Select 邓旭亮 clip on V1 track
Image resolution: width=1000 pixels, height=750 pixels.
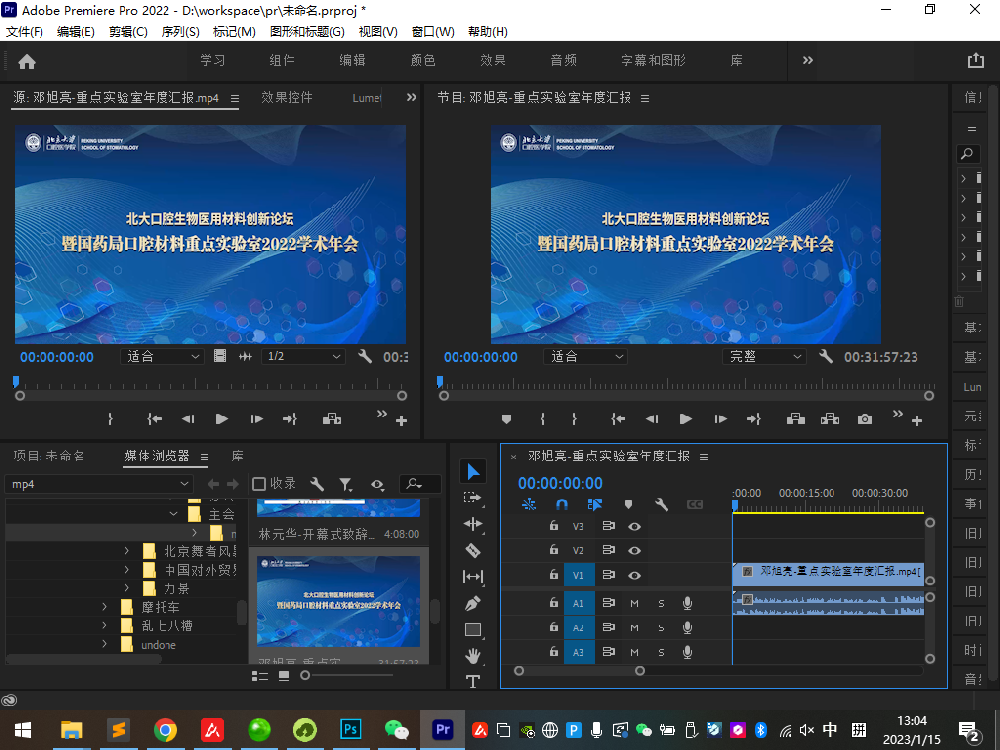(828, 575)
